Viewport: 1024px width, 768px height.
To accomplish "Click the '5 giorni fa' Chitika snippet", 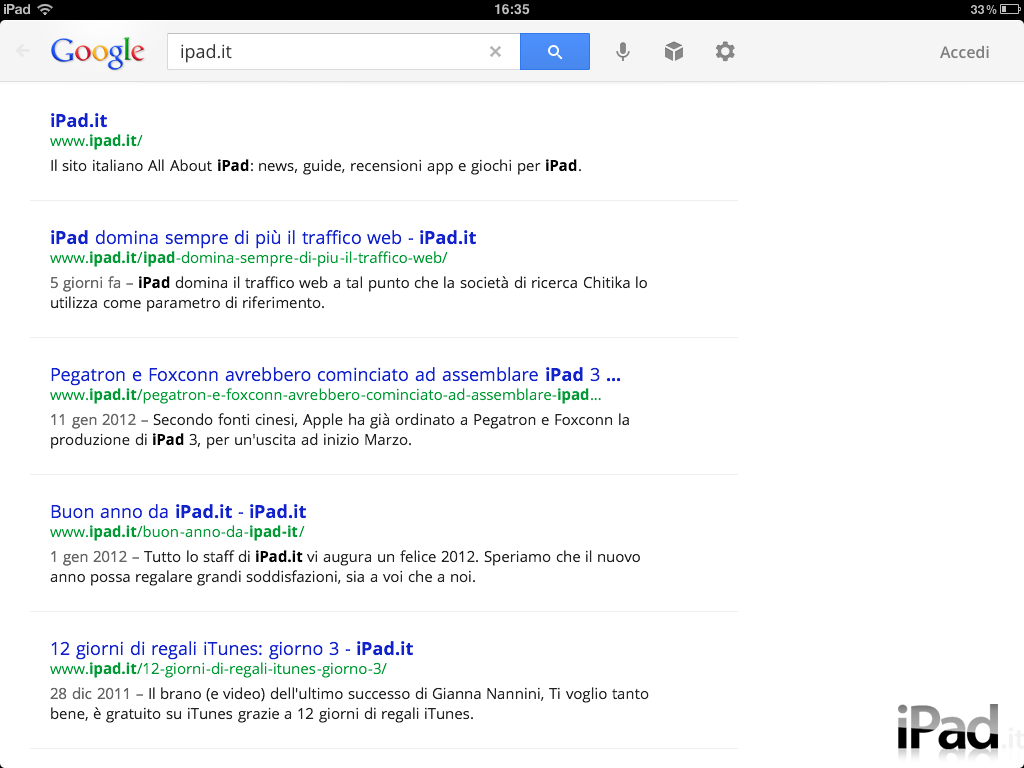I will point(349,293).
